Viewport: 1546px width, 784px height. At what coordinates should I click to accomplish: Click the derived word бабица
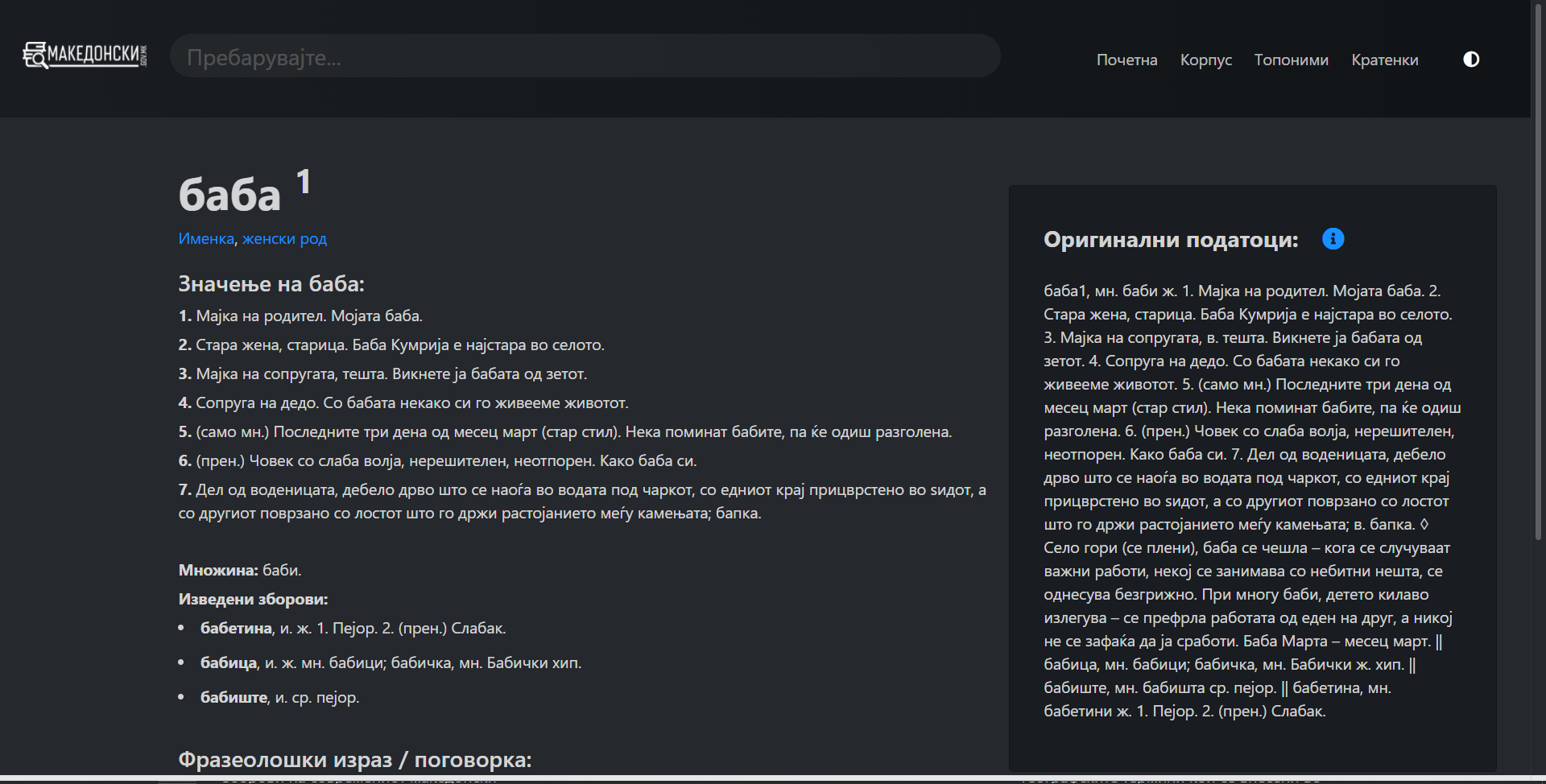click(229, 663)
